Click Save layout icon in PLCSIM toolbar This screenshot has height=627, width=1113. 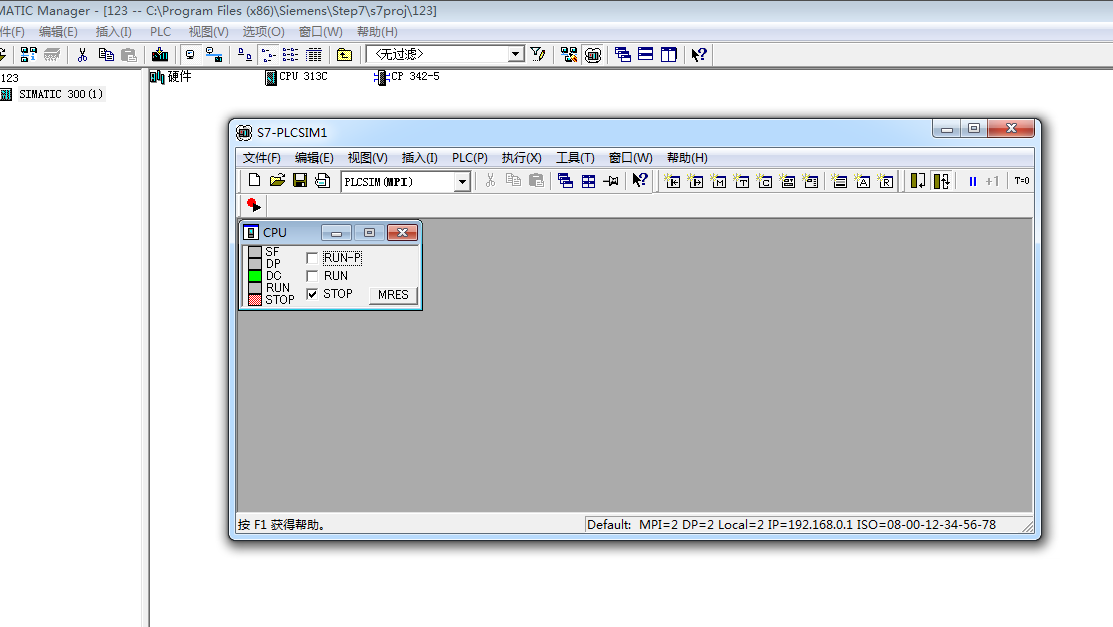322,181
